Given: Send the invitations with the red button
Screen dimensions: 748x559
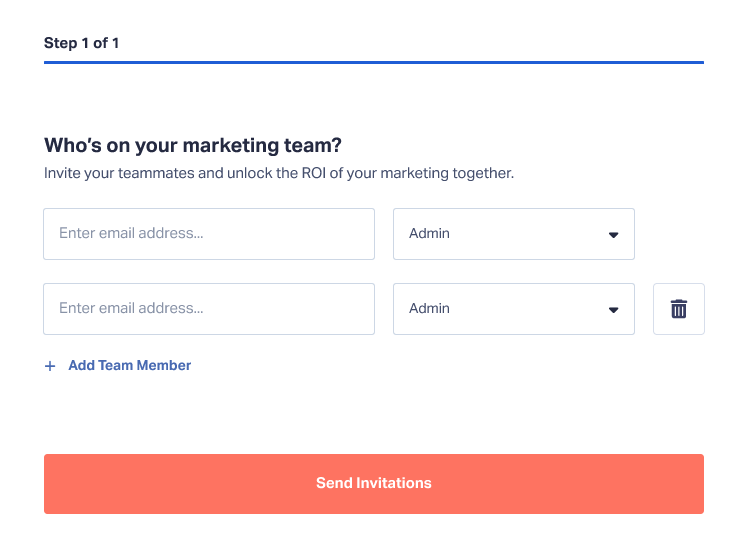Looking at the screenshot, I should click(374, 484).
